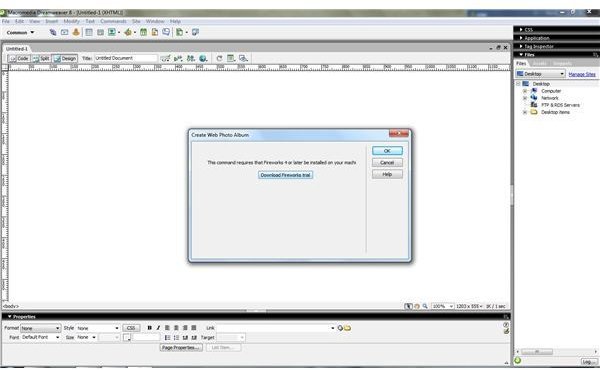600x370 pixels.
Task: Toggle Align Right in Properties
Action: click(x=185, y=328)
